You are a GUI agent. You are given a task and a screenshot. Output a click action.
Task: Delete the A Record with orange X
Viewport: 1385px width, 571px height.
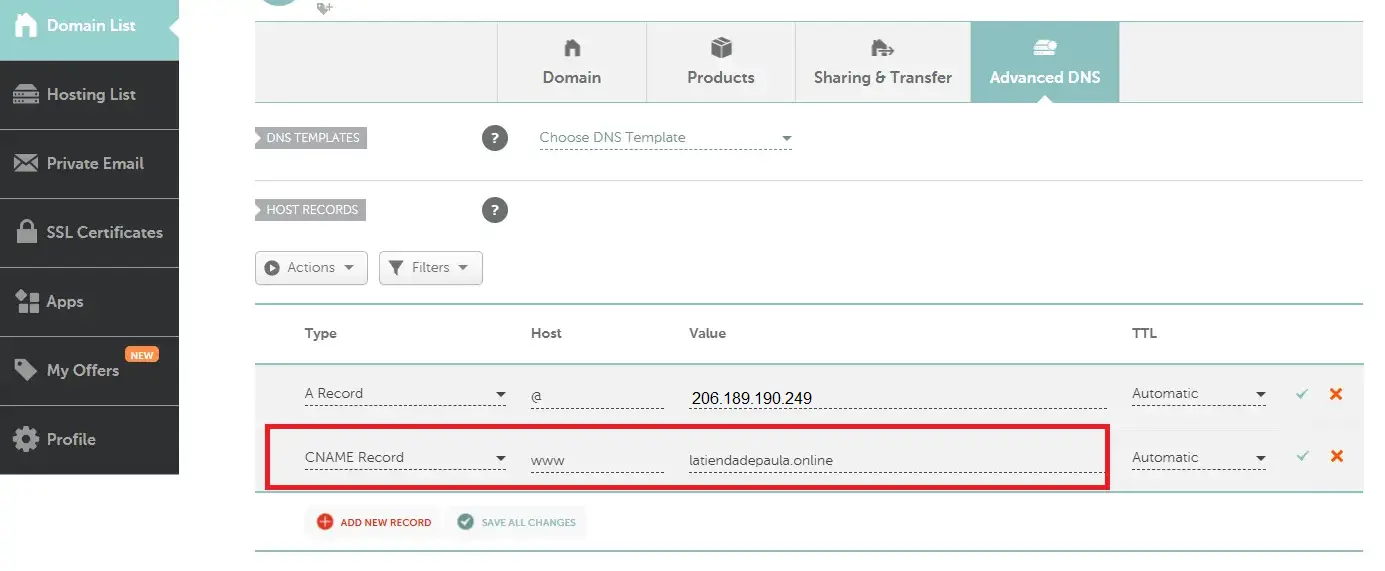(1335, 394)
